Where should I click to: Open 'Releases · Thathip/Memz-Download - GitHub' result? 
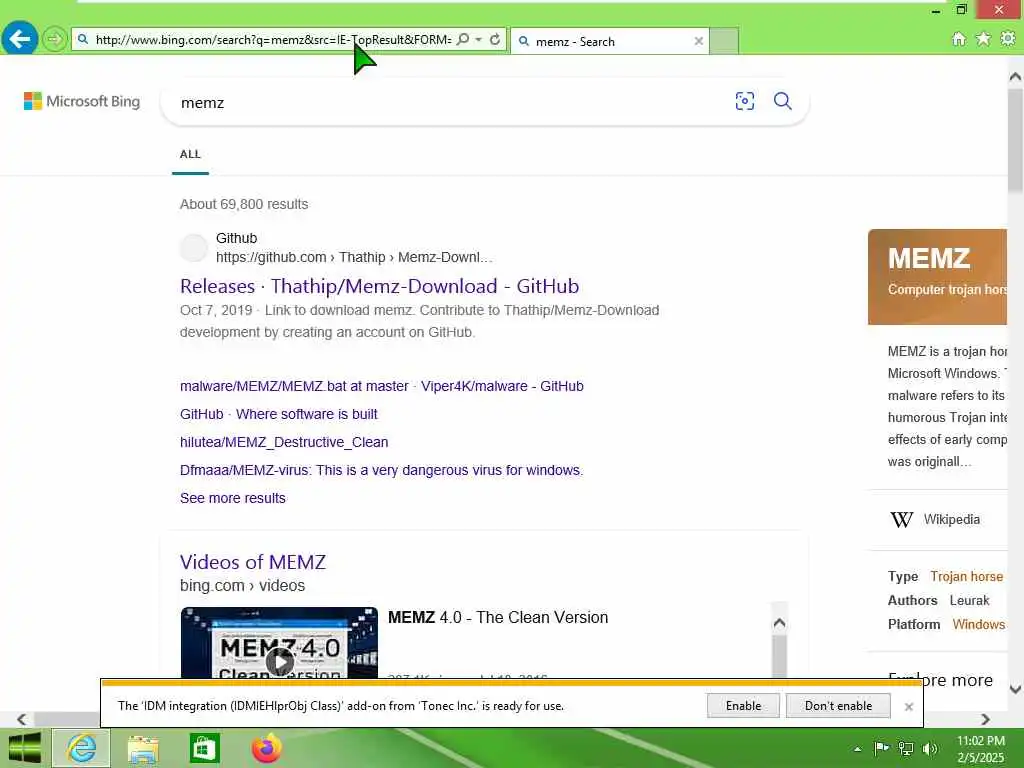pos(379,286)
